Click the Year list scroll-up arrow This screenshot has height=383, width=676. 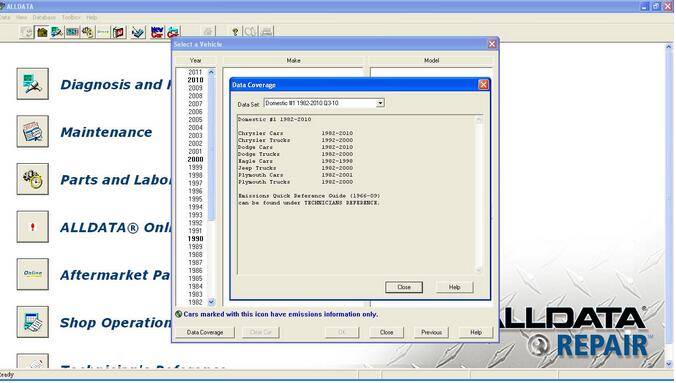click(x=211, y=72)
